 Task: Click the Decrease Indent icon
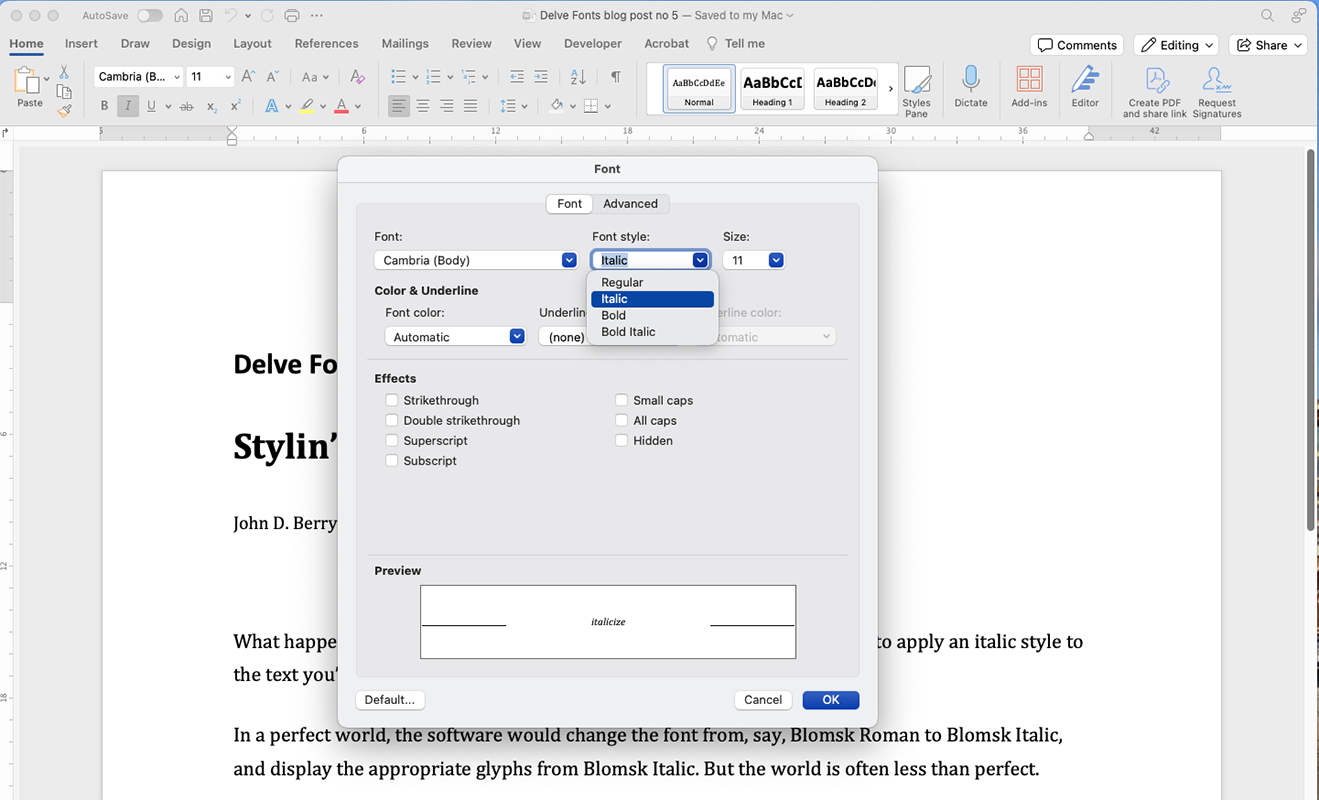(x=516, y=77)
